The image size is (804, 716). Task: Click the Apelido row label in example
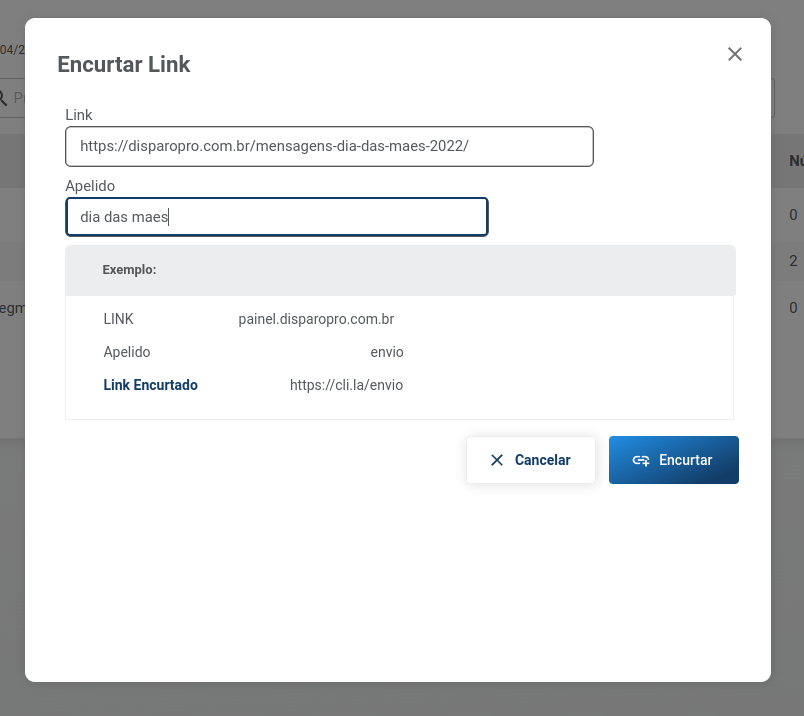point(127,352)
